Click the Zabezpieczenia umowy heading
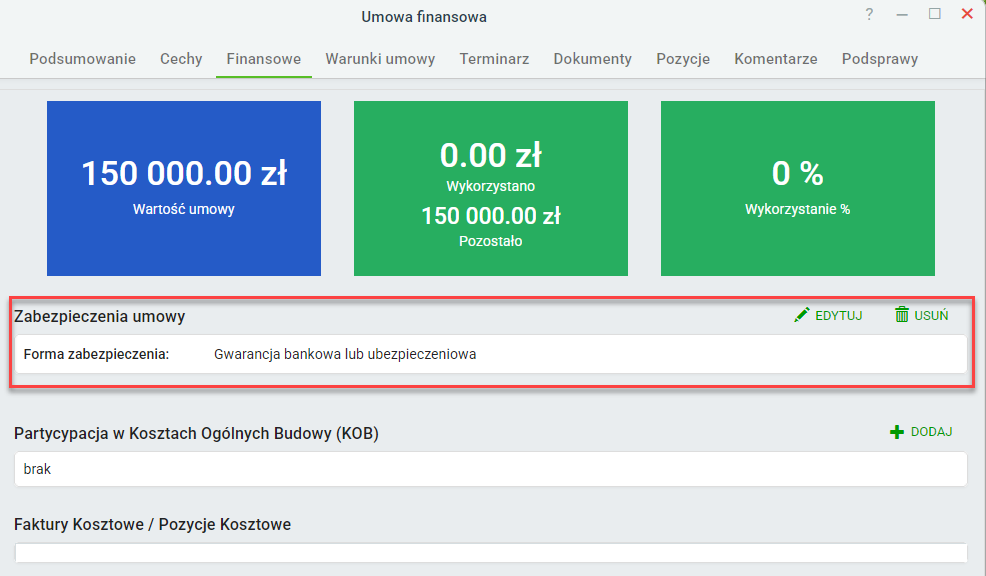 99,316
